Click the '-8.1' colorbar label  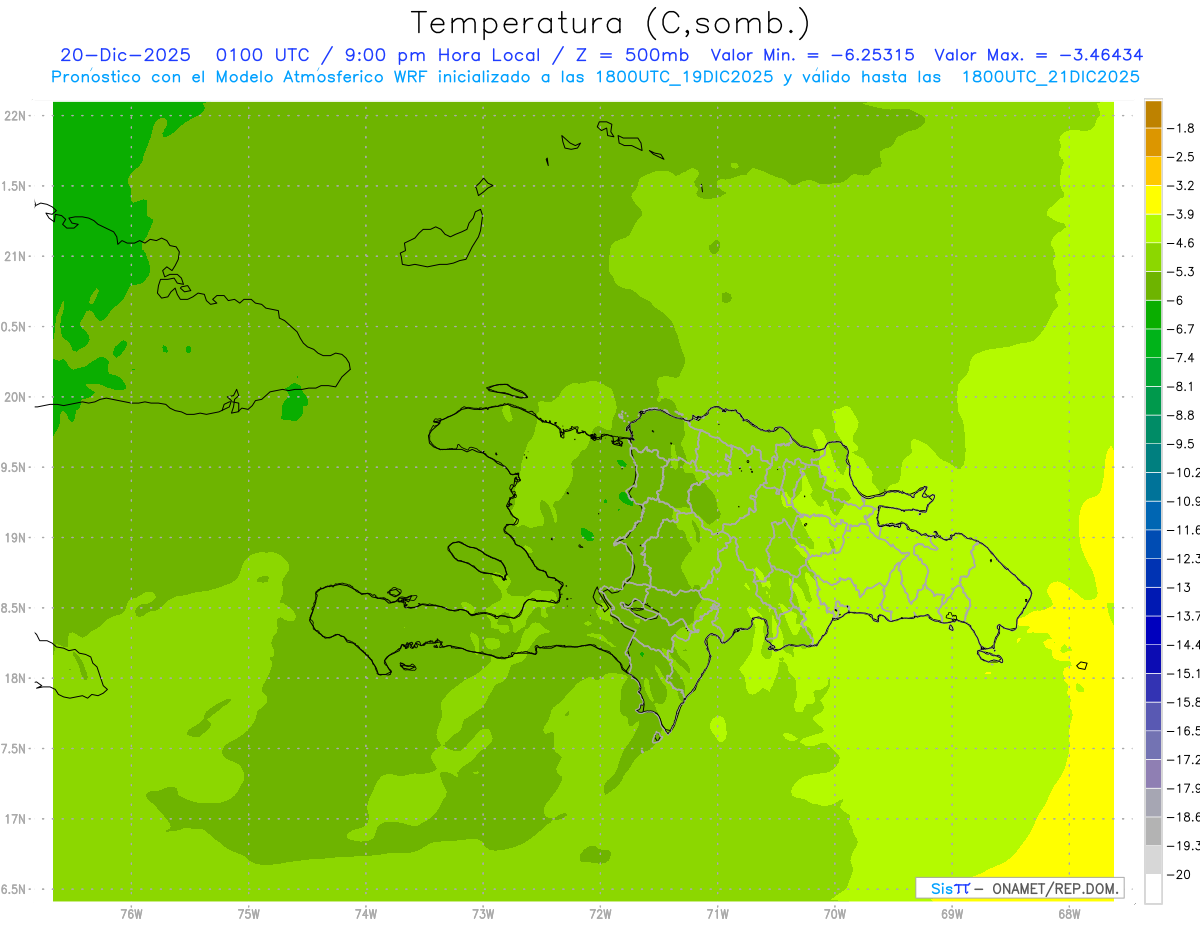click(1181, 386)
